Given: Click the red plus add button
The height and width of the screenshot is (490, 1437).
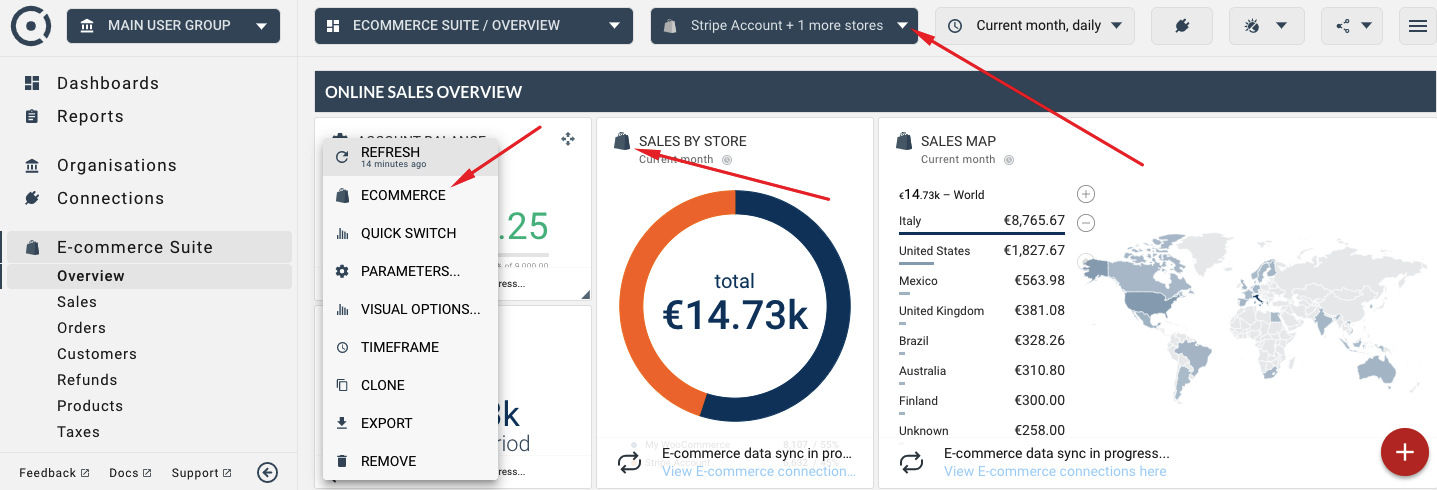Looking at the screenshot, I should pyautogui.click(x=1405, y=452).
